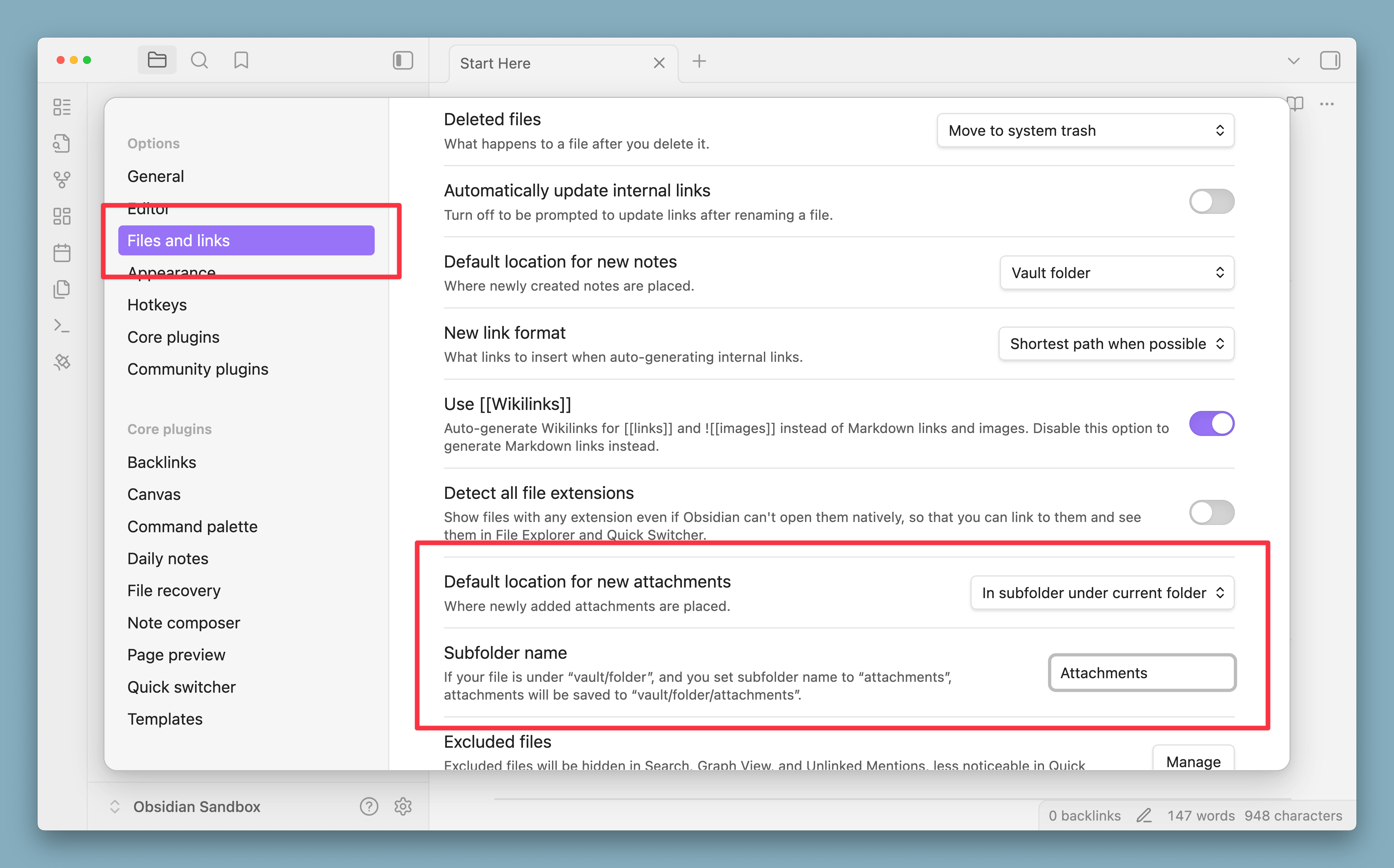Image resolution: width=1394 pixels, height=868 pixels.
Task: Open the bookmarks icon
Action: coord(241,60)
